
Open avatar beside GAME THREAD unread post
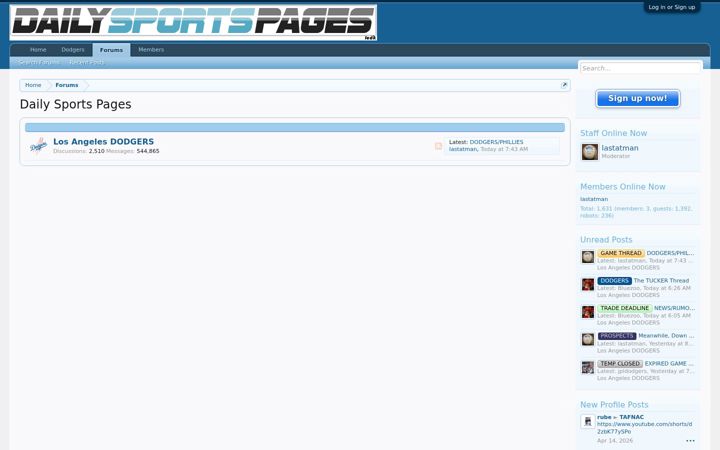point(588,257)
